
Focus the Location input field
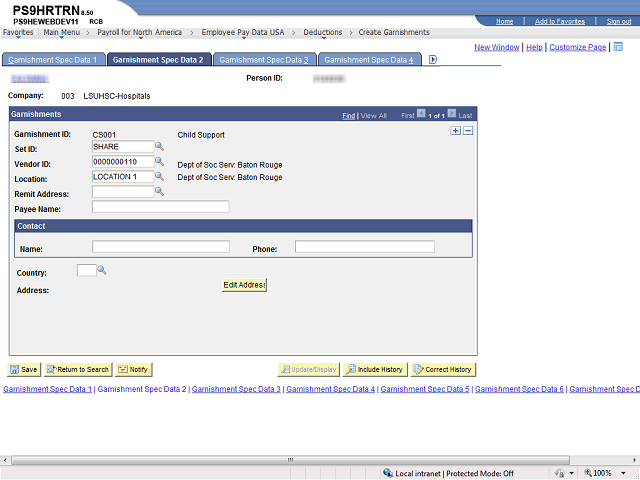[123, 176]
